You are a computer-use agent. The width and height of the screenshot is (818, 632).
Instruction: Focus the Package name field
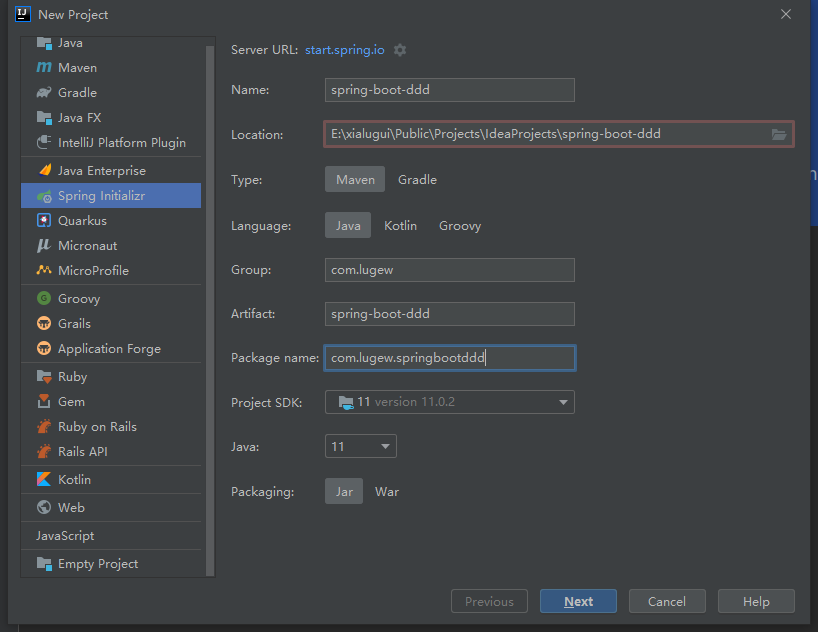coord(450,358)
